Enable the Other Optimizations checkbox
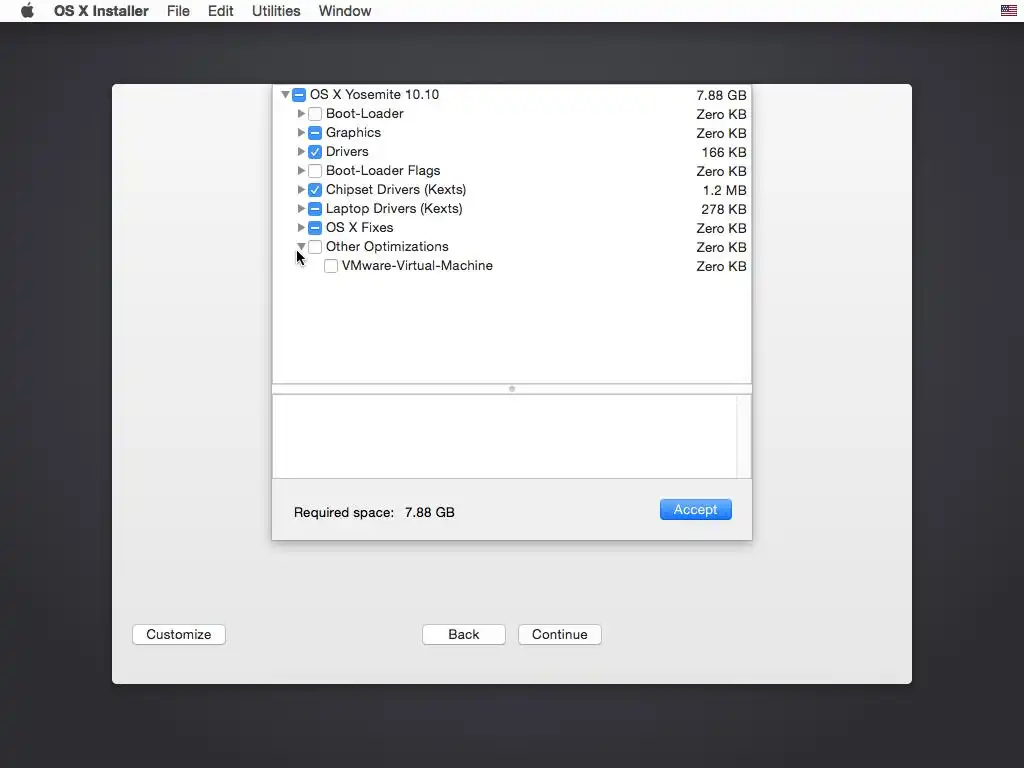Image resolution: width=1024 pixels, height=768 pixels. tap(315, 247)
